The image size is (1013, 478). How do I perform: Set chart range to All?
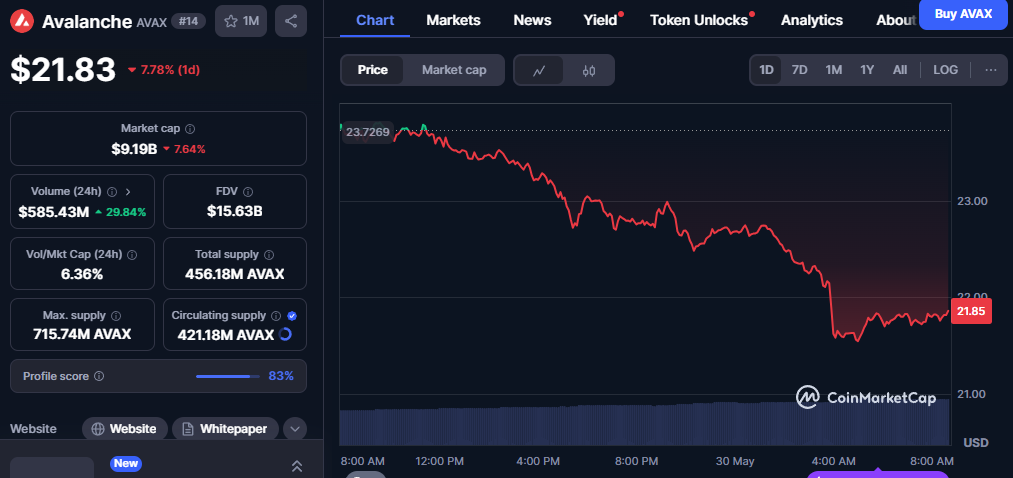coord(900,70)
